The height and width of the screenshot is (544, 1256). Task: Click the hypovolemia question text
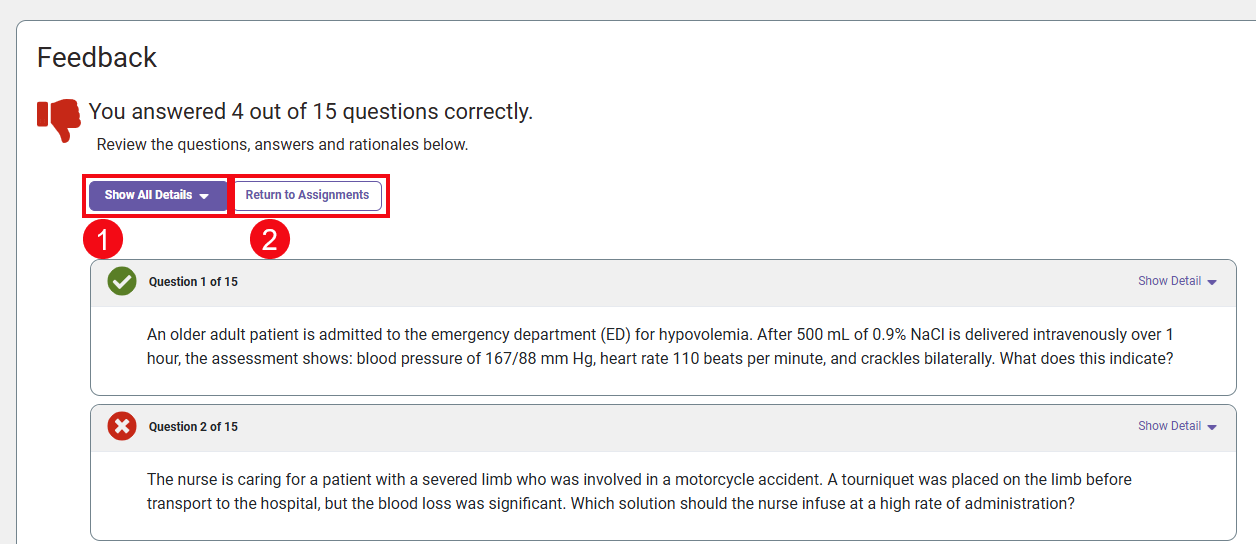[660, 346]
